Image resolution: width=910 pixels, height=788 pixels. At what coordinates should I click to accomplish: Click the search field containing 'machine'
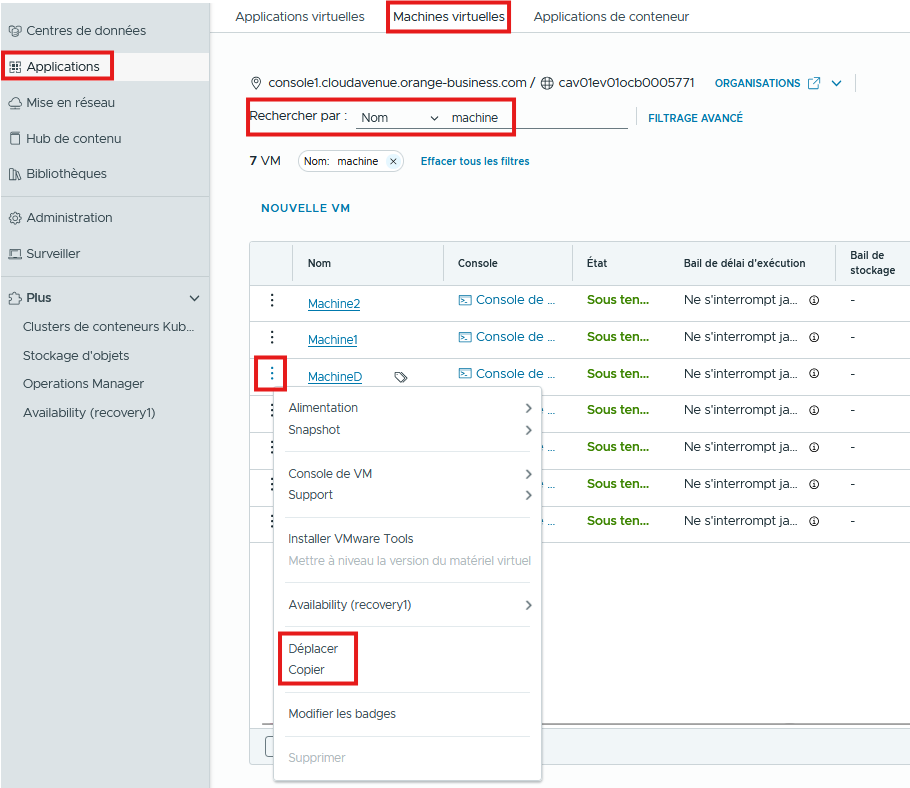point(536,118)
